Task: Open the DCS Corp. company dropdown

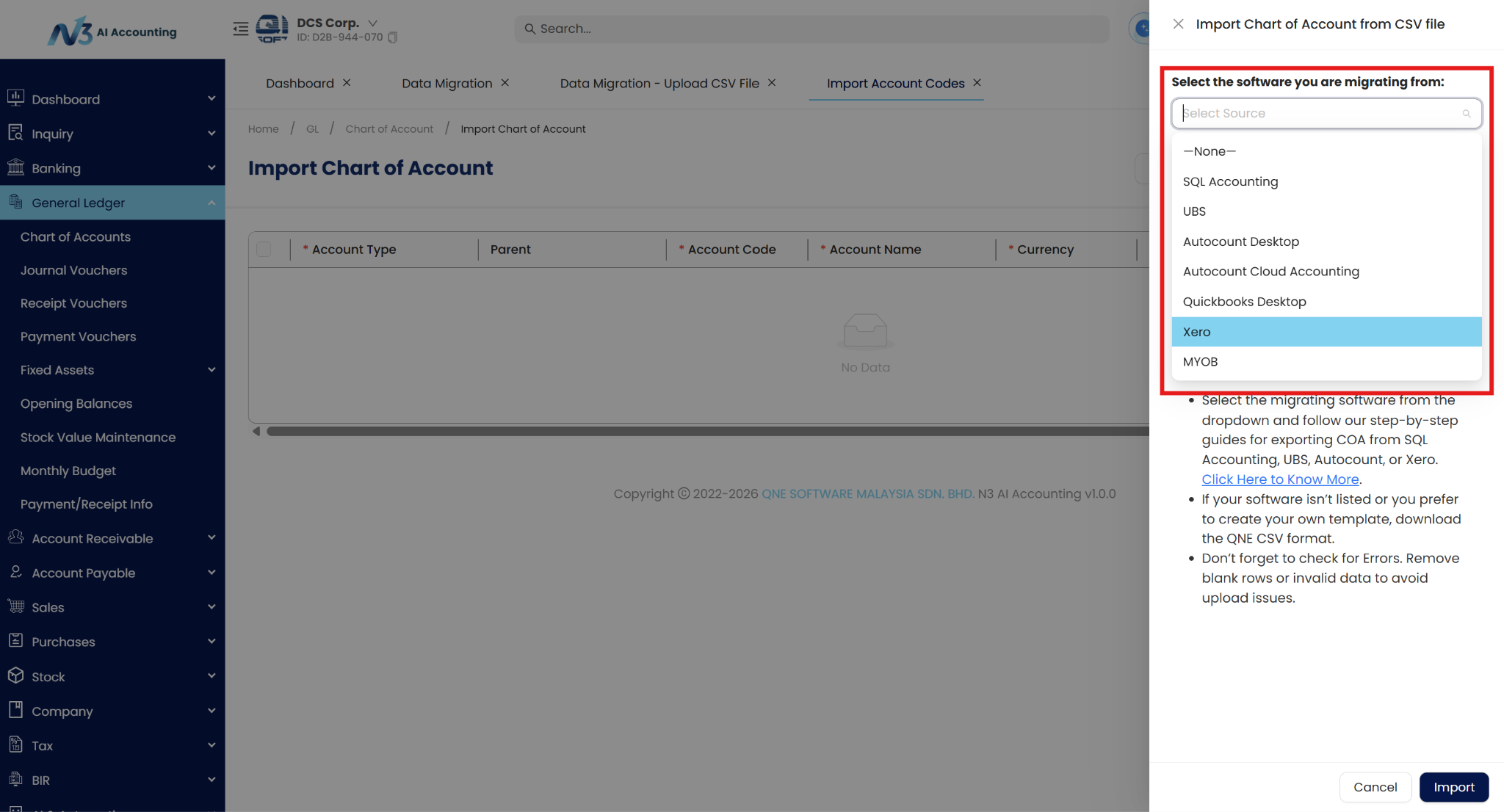Action: (372, 23)
